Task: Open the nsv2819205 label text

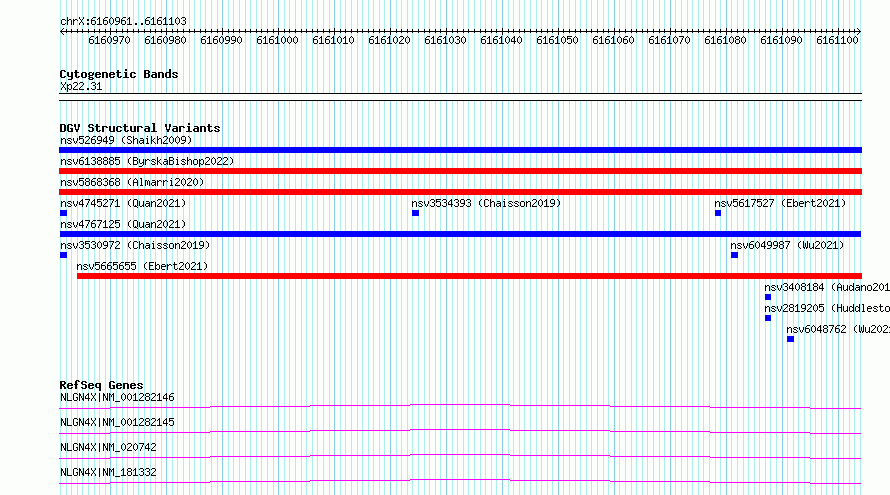Action: pos(827,308)
